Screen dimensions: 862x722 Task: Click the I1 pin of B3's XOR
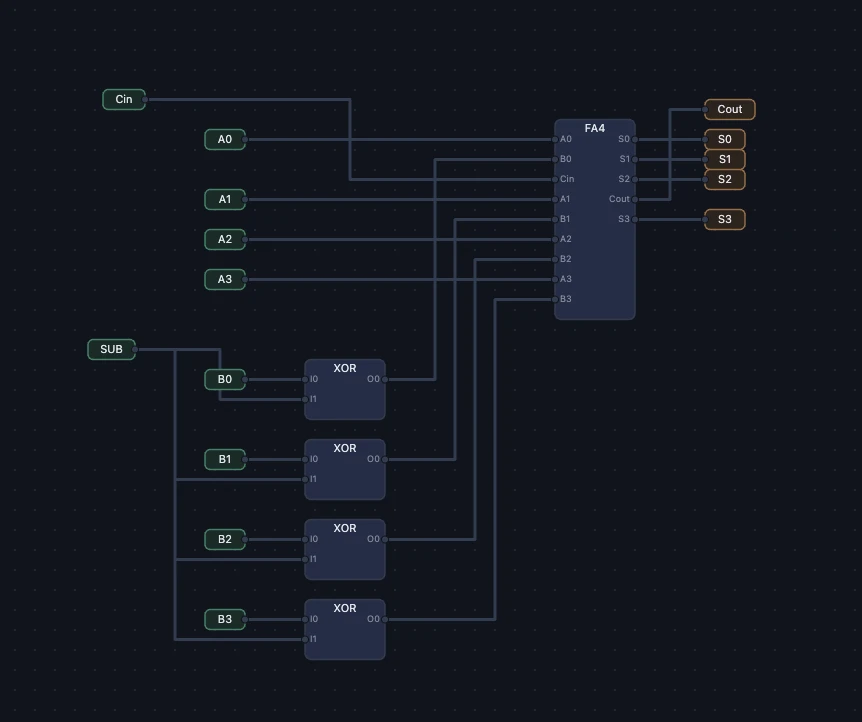pos(305,640)
